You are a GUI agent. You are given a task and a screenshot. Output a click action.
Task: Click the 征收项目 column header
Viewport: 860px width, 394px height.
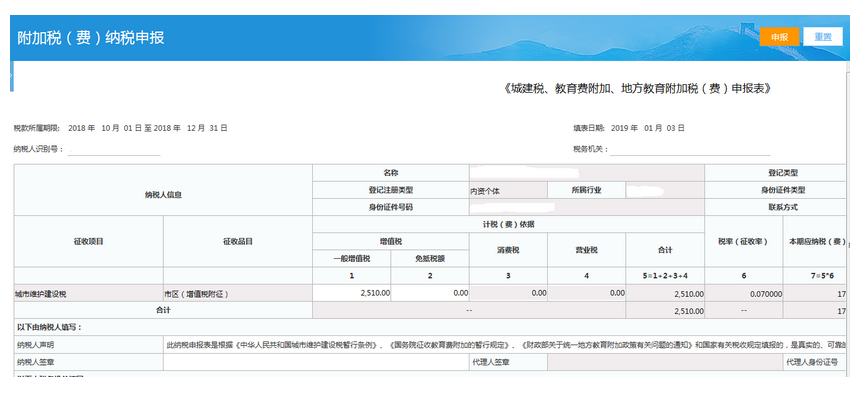[88, 241]
